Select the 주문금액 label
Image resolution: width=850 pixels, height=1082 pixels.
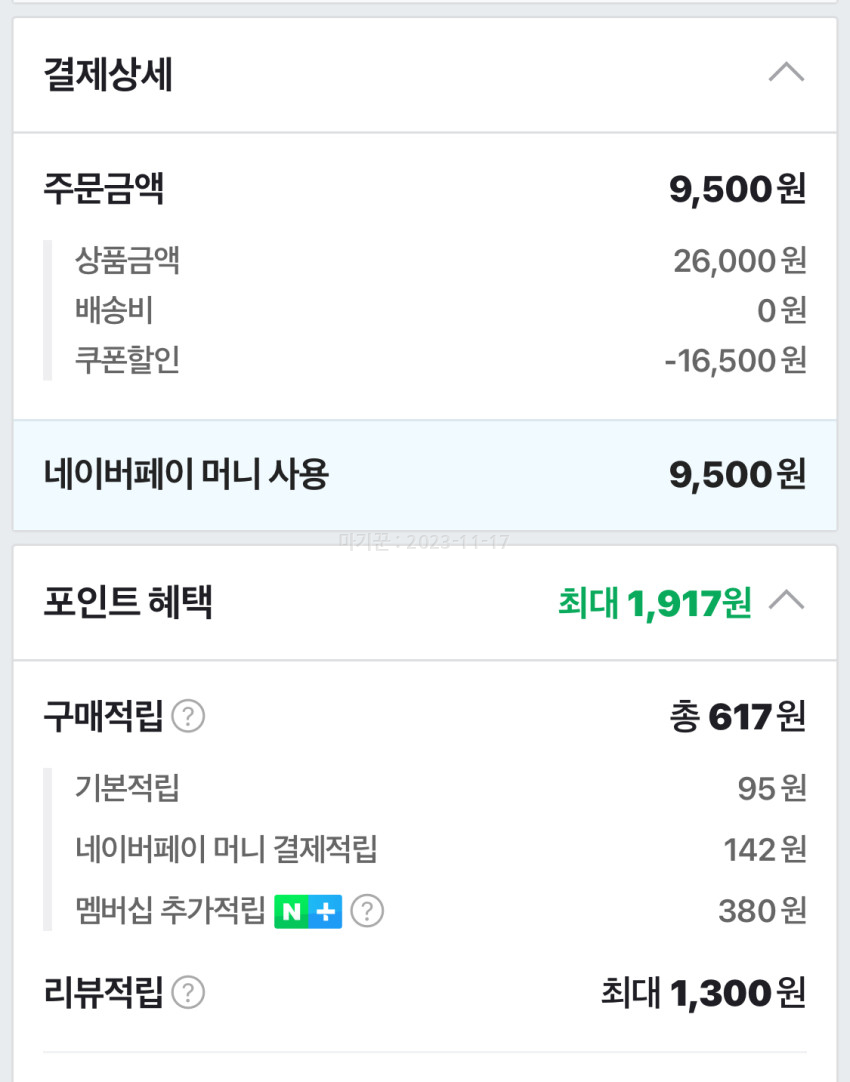coord(103,189)
